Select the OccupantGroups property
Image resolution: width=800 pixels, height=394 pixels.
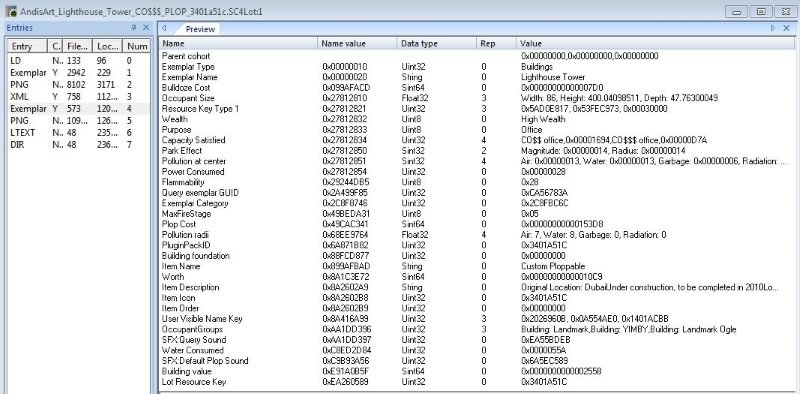point(477,329)
